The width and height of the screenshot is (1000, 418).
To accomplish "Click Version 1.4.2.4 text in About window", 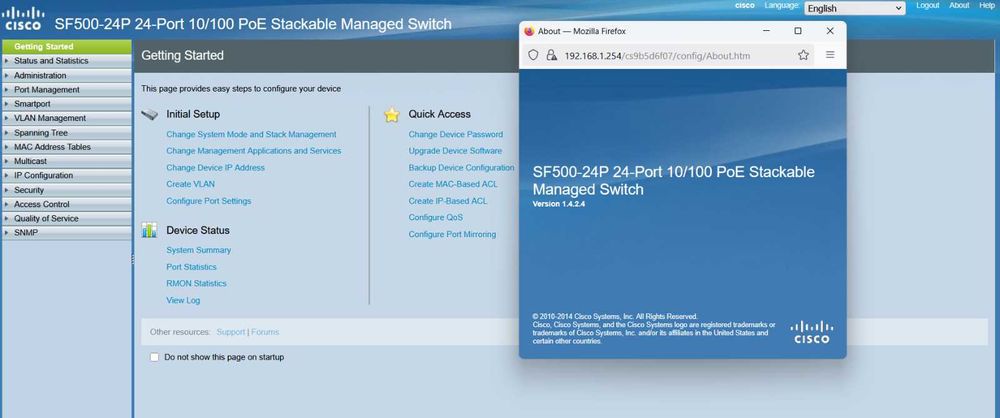I will pos(559,204).
